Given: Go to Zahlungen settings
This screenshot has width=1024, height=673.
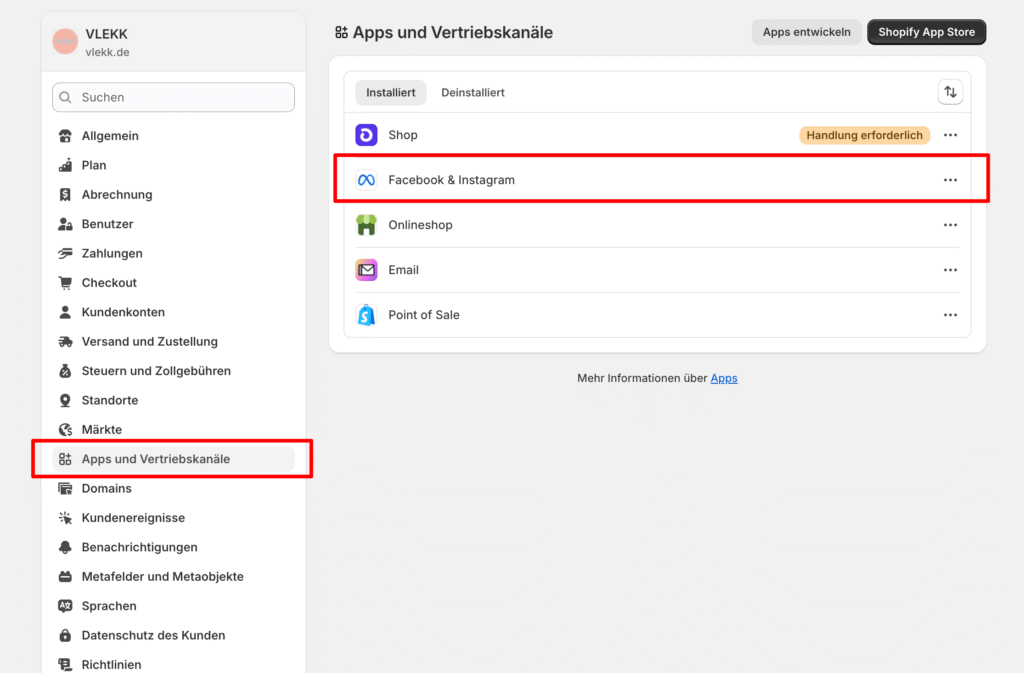Looking at the screenshot, I should point(173,253).
